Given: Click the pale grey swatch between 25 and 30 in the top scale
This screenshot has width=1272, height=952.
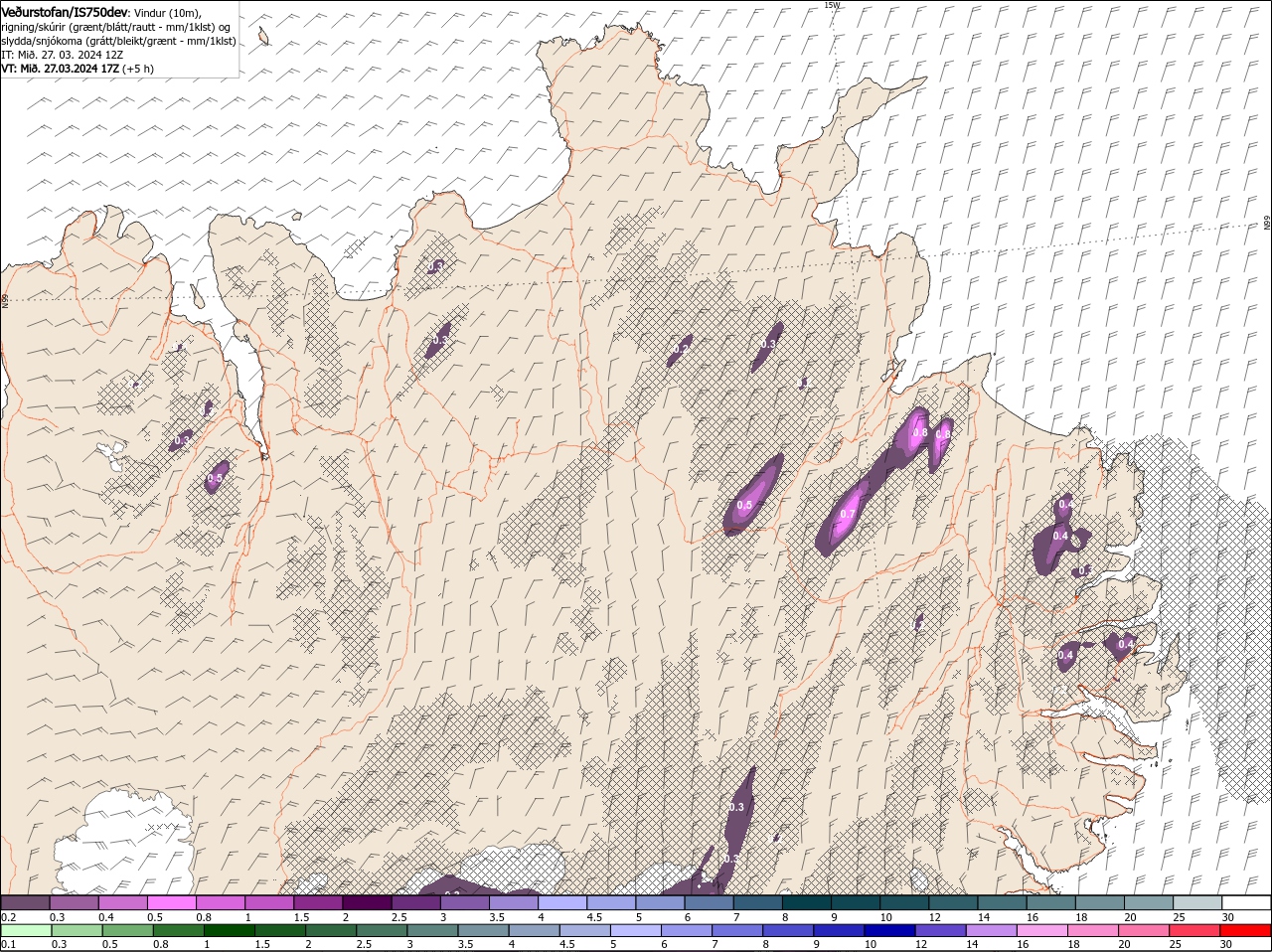Looking at the screenshot, I should pos(1197,902).
